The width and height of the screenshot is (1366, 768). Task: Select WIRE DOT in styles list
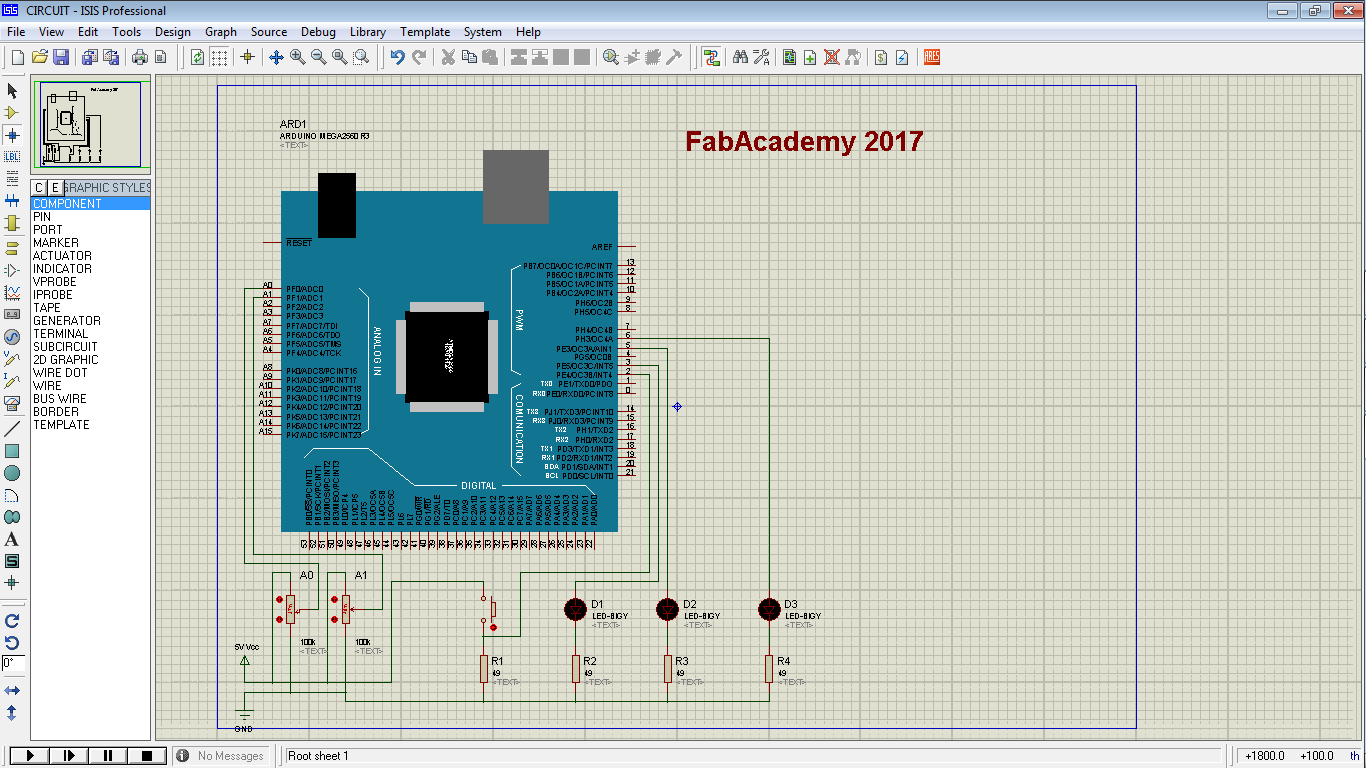tap(91, 373)
